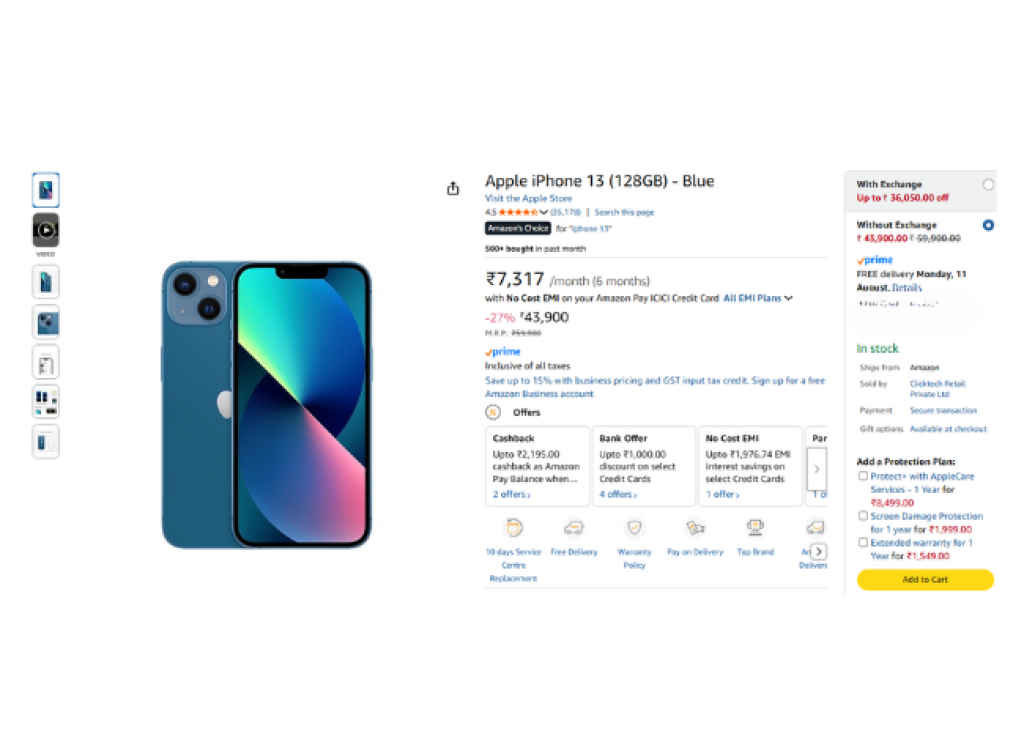This screenshot has width=1024, height=756.
Task: Click the 10 days Service Centre Replacement icon
Action: 513,528
